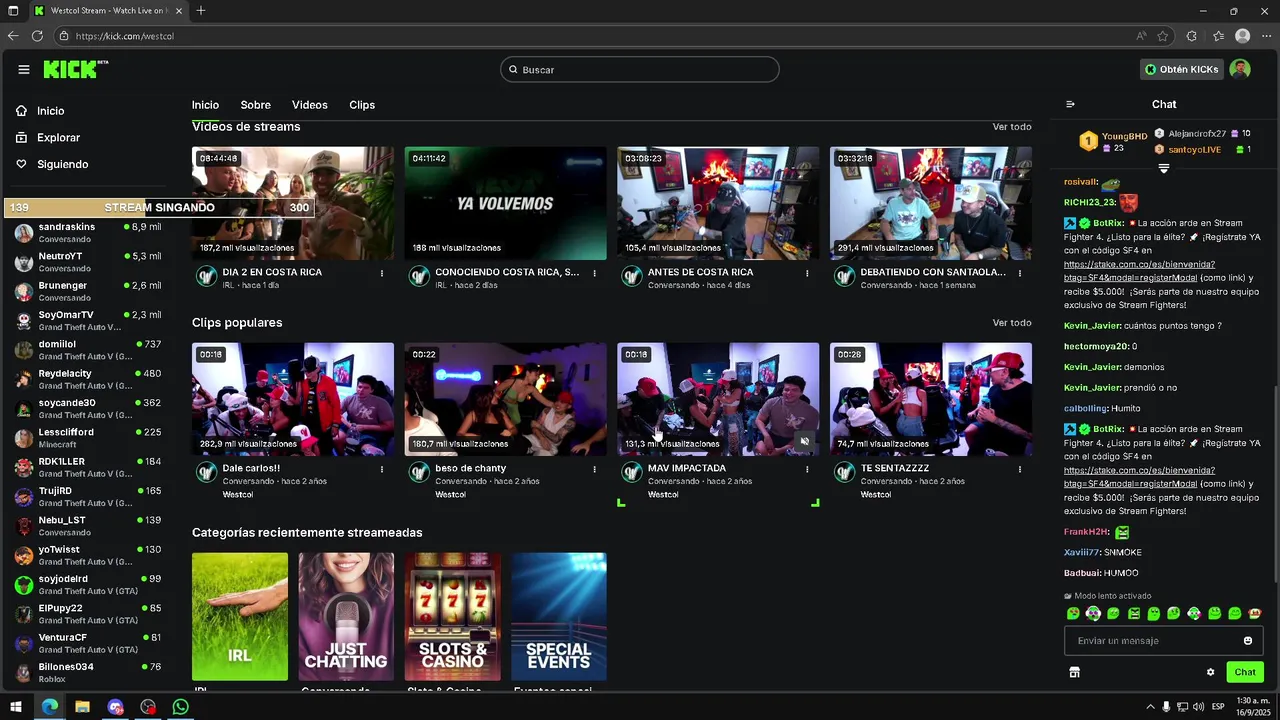Open options for DIA 2 EN COSTA RICA

[x=381, y=273]
